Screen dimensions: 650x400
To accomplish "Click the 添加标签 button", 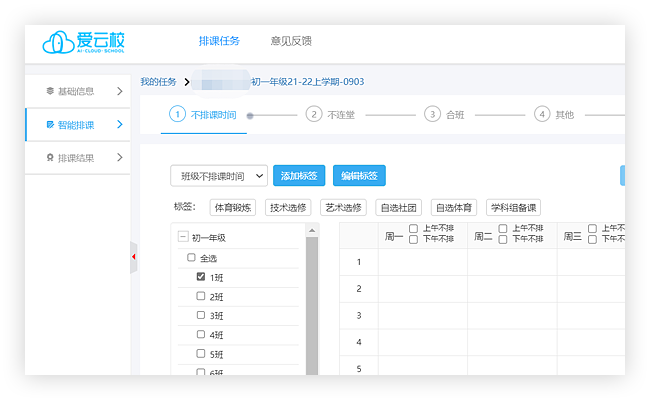I will 299,176.
